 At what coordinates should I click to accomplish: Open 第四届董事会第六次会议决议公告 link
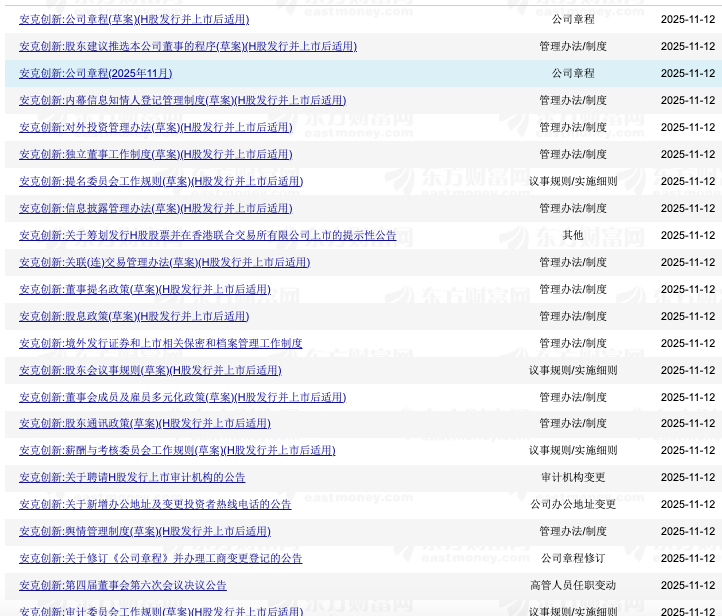click(x=123, y=585)
